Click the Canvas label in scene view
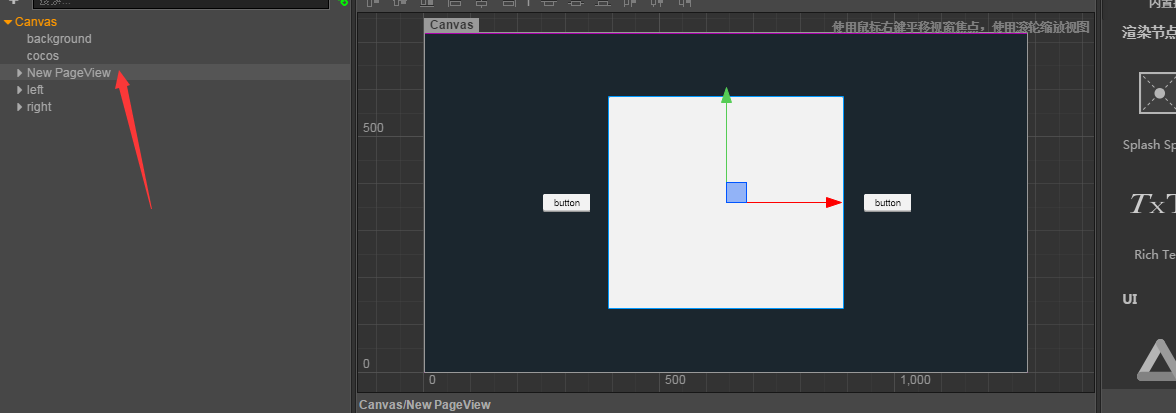 click(x=452, y=25)
